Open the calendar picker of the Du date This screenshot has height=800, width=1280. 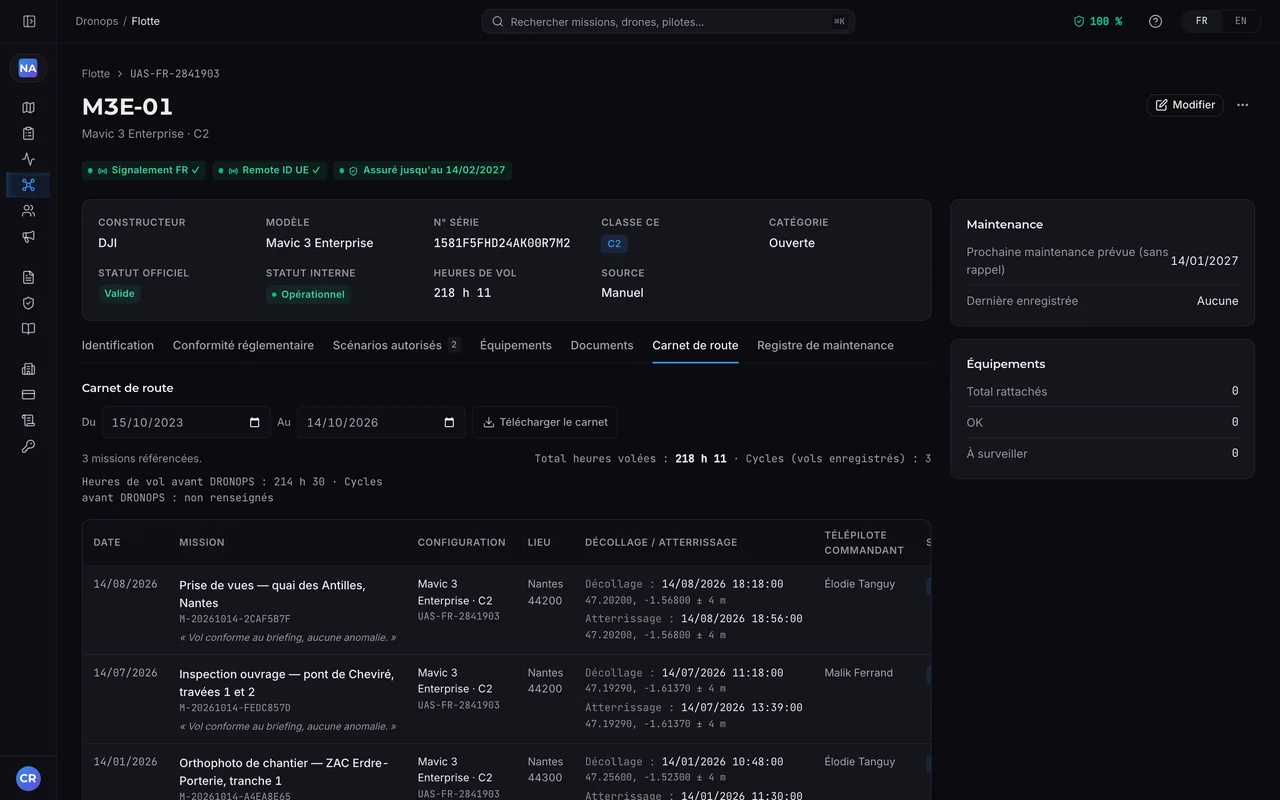point(254,423)
